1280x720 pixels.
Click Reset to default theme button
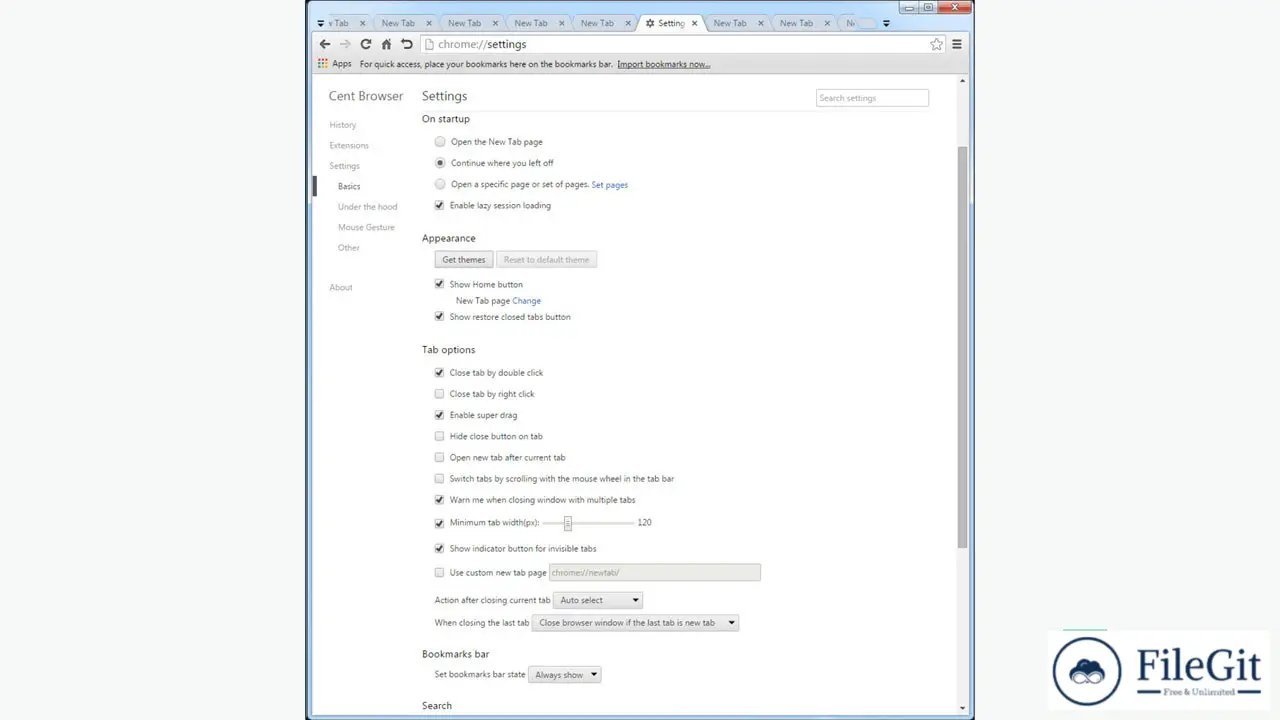coord(546,260)
